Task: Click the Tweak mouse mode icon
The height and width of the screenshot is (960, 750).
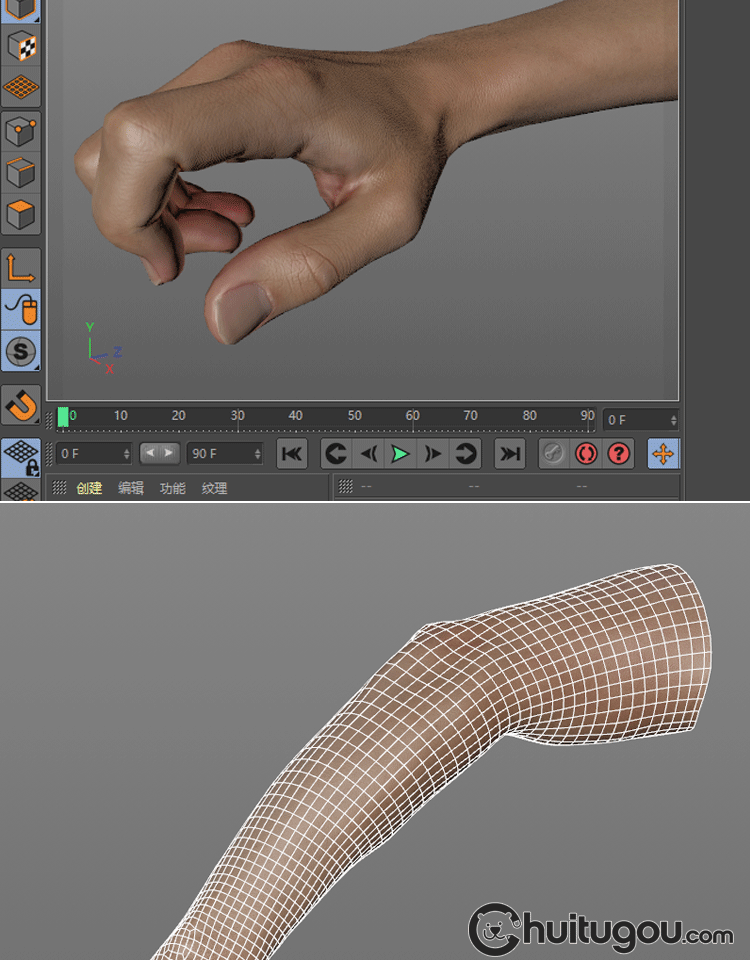Action: point(20,309)
